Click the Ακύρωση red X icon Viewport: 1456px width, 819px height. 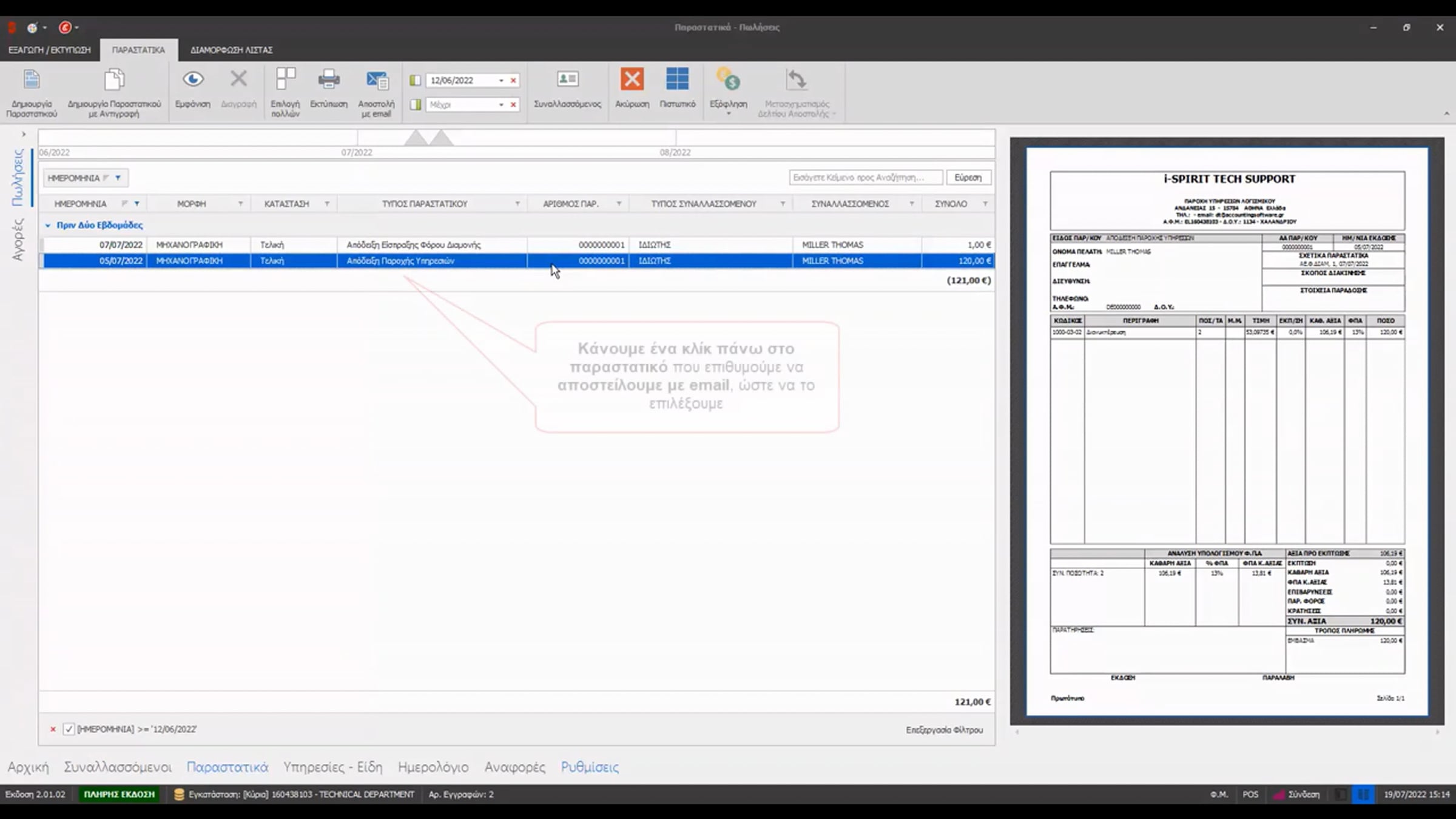click(632, 79)
